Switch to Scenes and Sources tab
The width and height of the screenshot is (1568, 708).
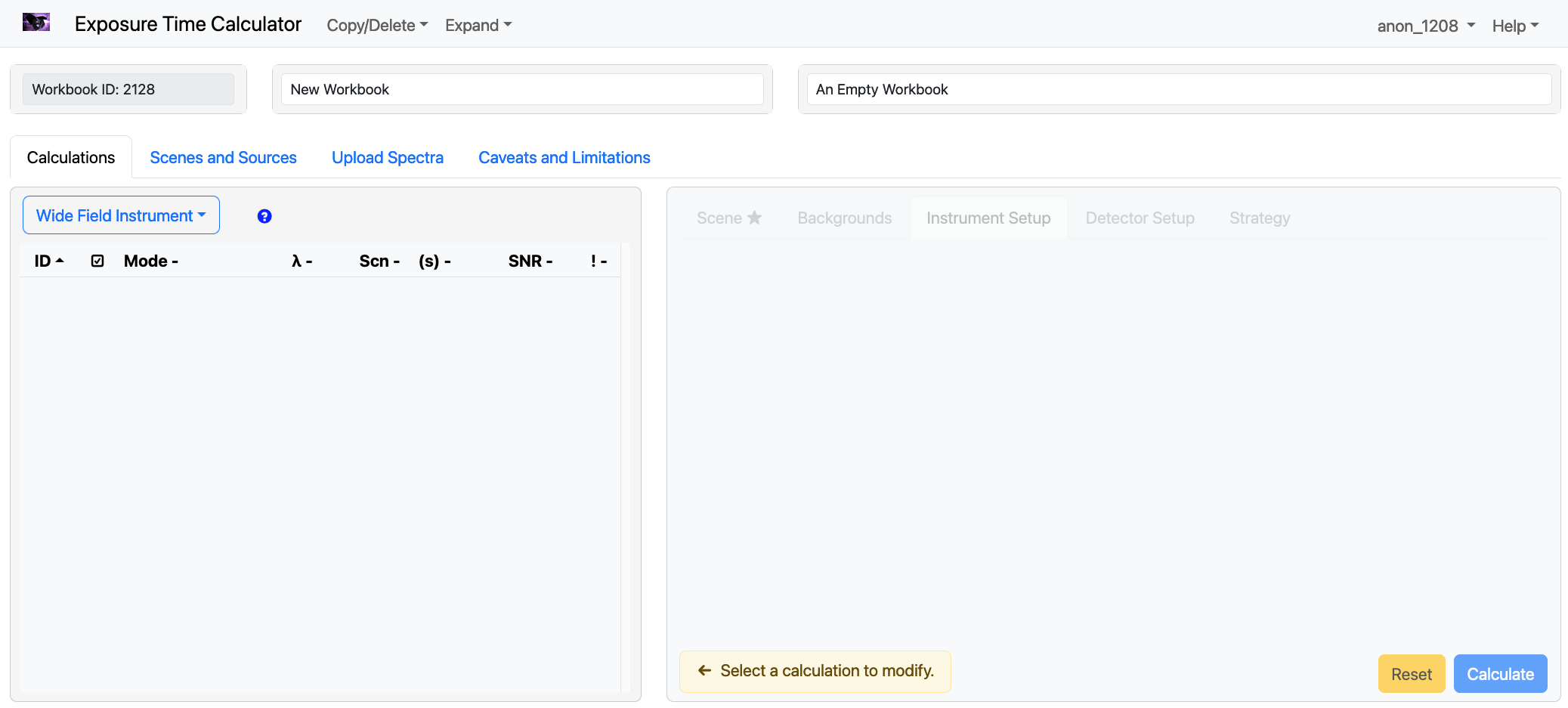[x=223, y=157]
